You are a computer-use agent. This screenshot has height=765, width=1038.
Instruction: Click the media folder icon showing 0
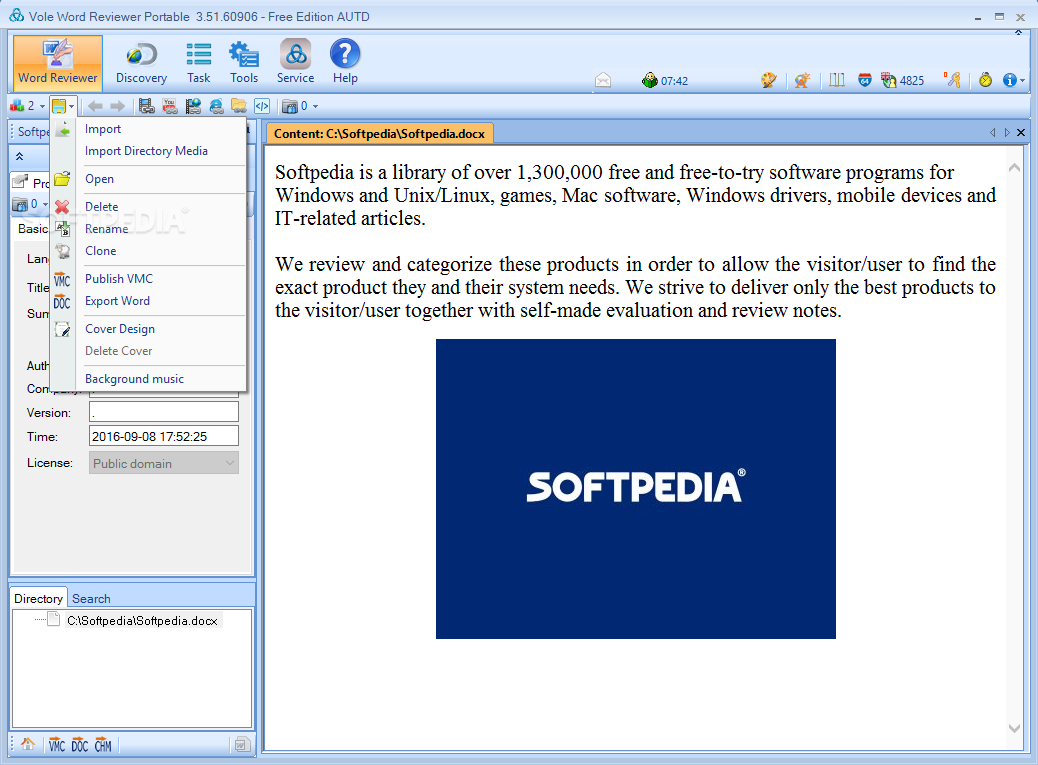coord(290,106)
